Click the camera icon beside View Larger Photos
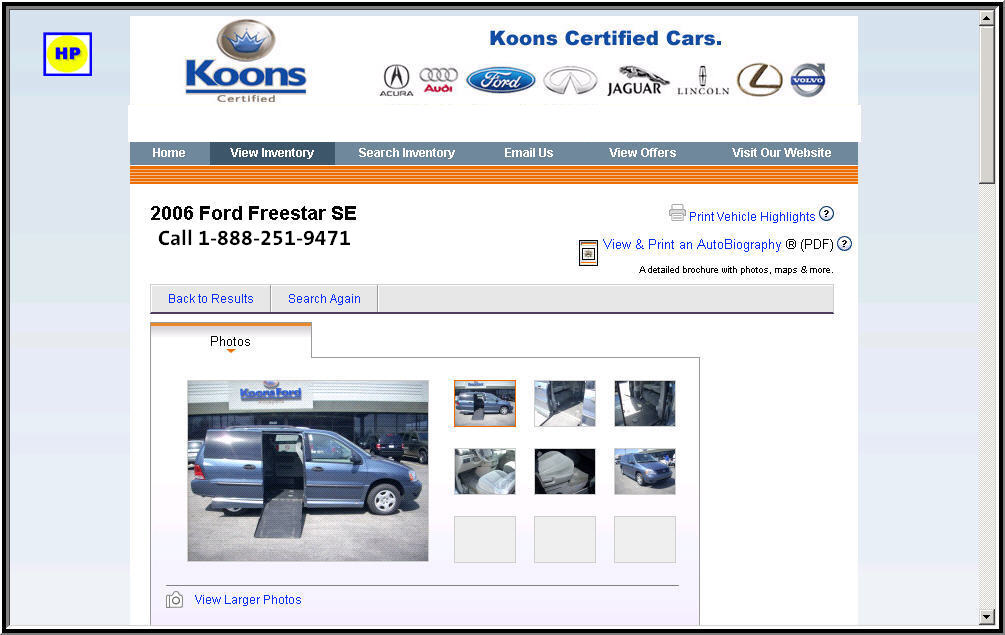Viewport: 1005px width, 635px height. click(x=174, y=600)
